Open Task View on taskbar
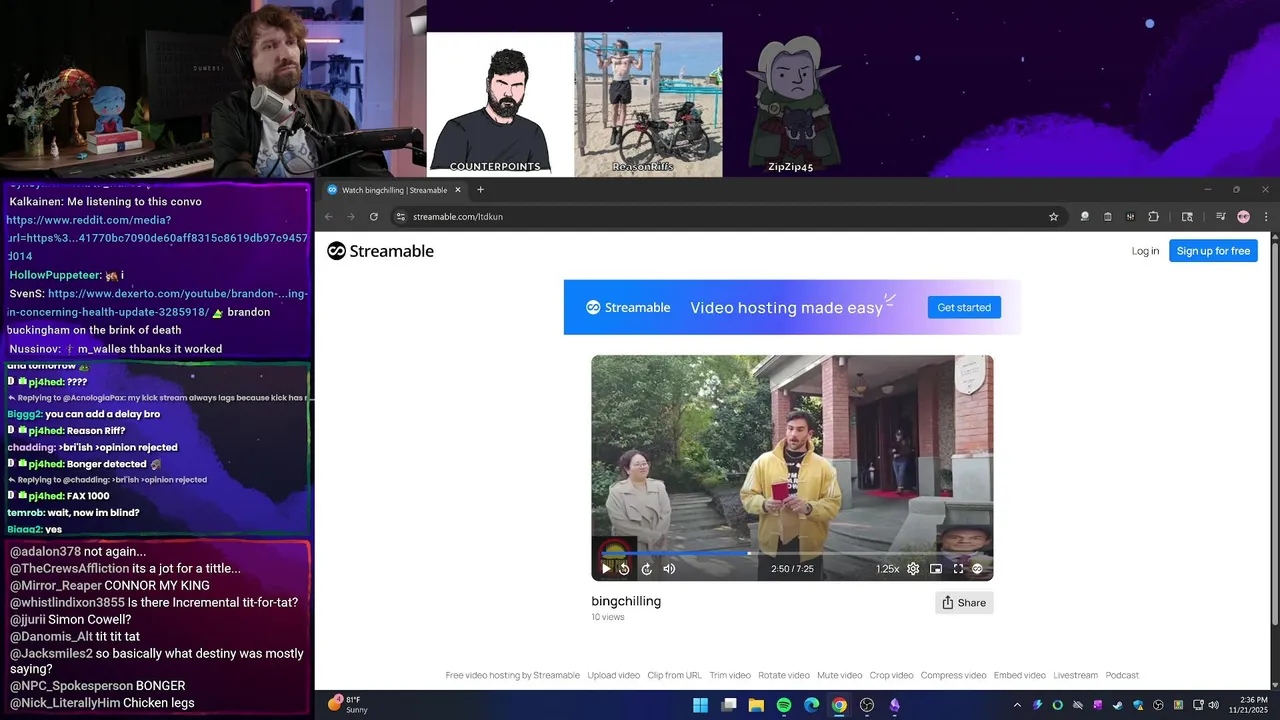1280x720 pixels. point(729,705)
